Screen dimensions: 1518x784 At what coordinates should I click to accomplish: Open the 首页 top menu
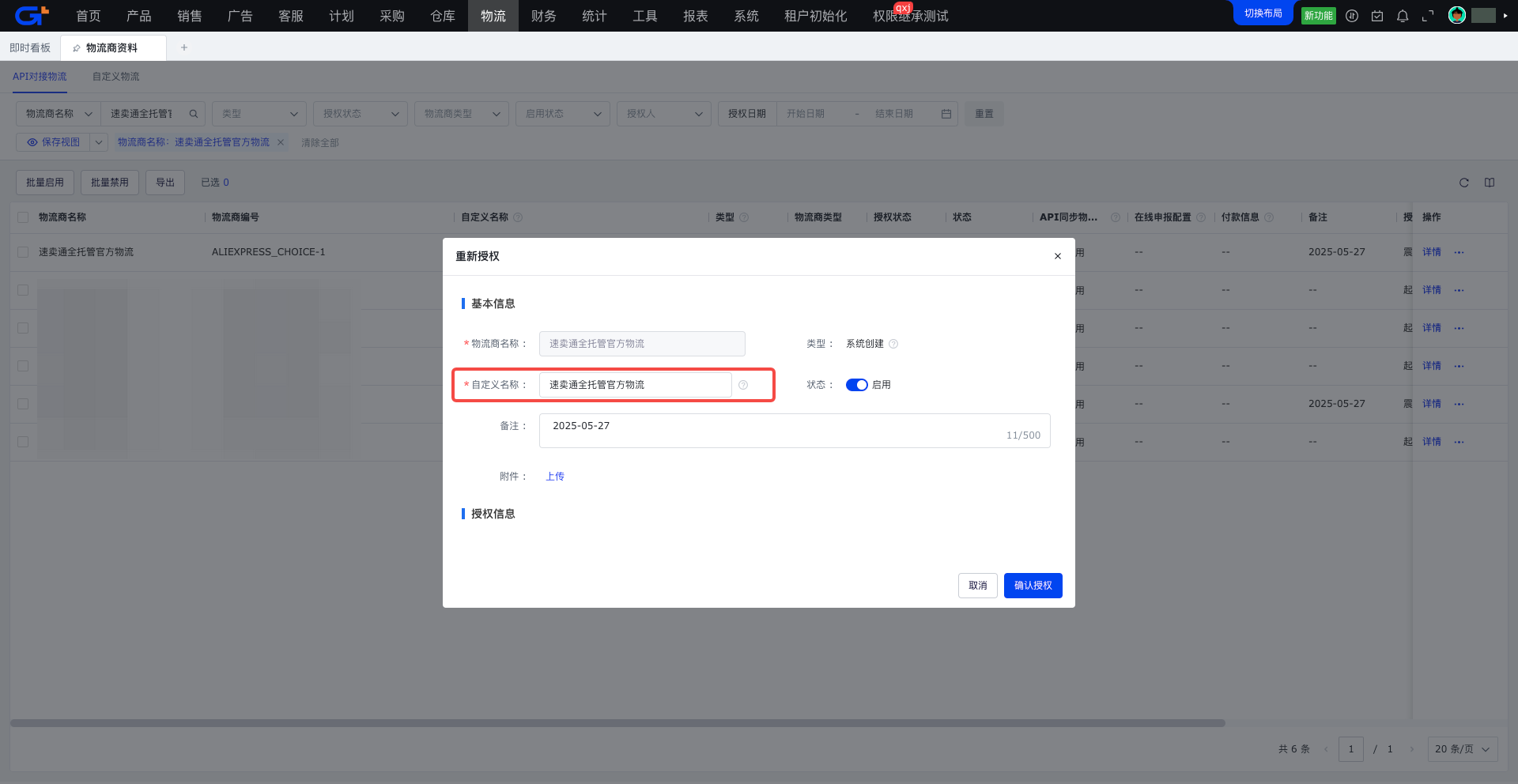pos(89,16)
